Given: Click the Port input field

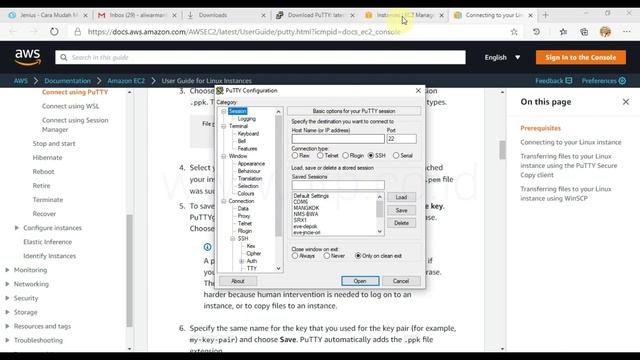Looking at the screenshot, I should point(402,139).
